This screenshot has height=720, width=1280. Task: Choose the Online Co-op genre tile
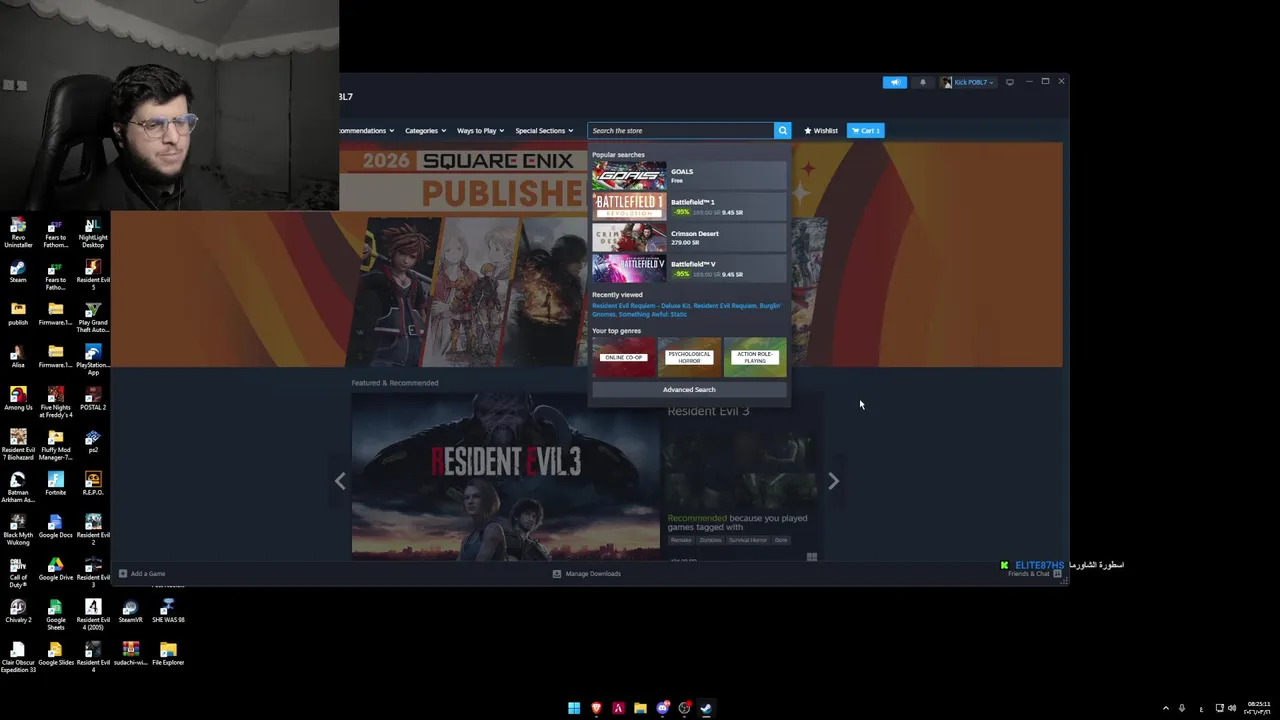(x=624, y=358)
